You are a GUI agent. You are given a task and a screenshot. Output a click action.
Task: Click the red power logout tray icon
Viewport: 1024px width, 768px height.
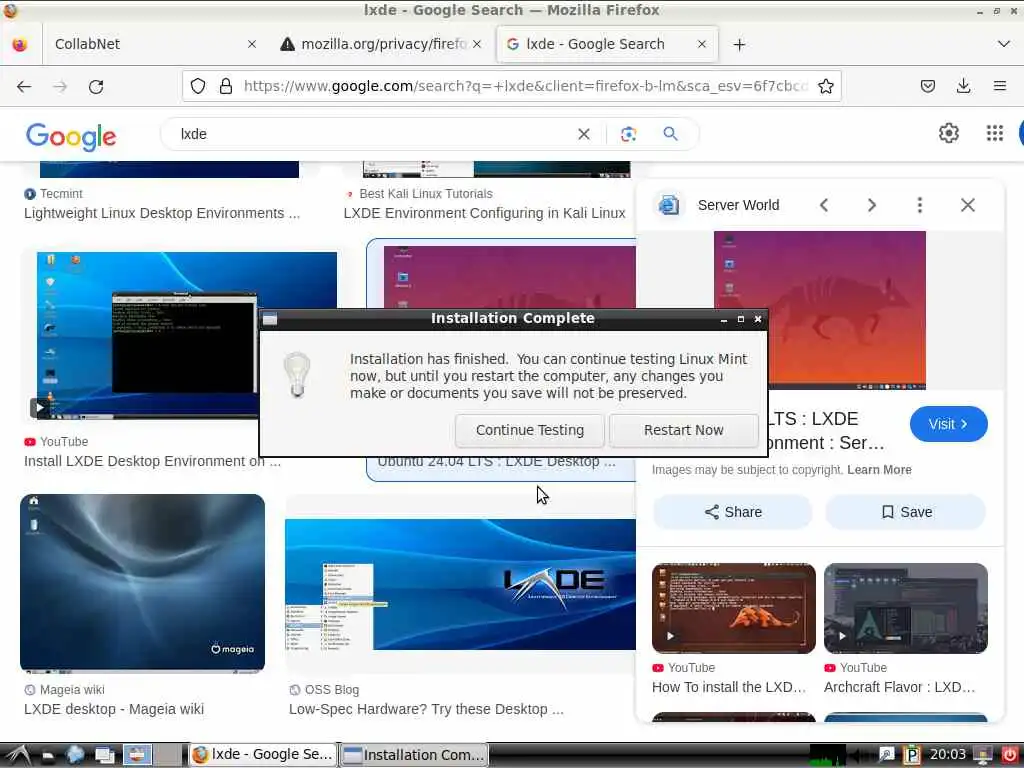[1009, 755]
